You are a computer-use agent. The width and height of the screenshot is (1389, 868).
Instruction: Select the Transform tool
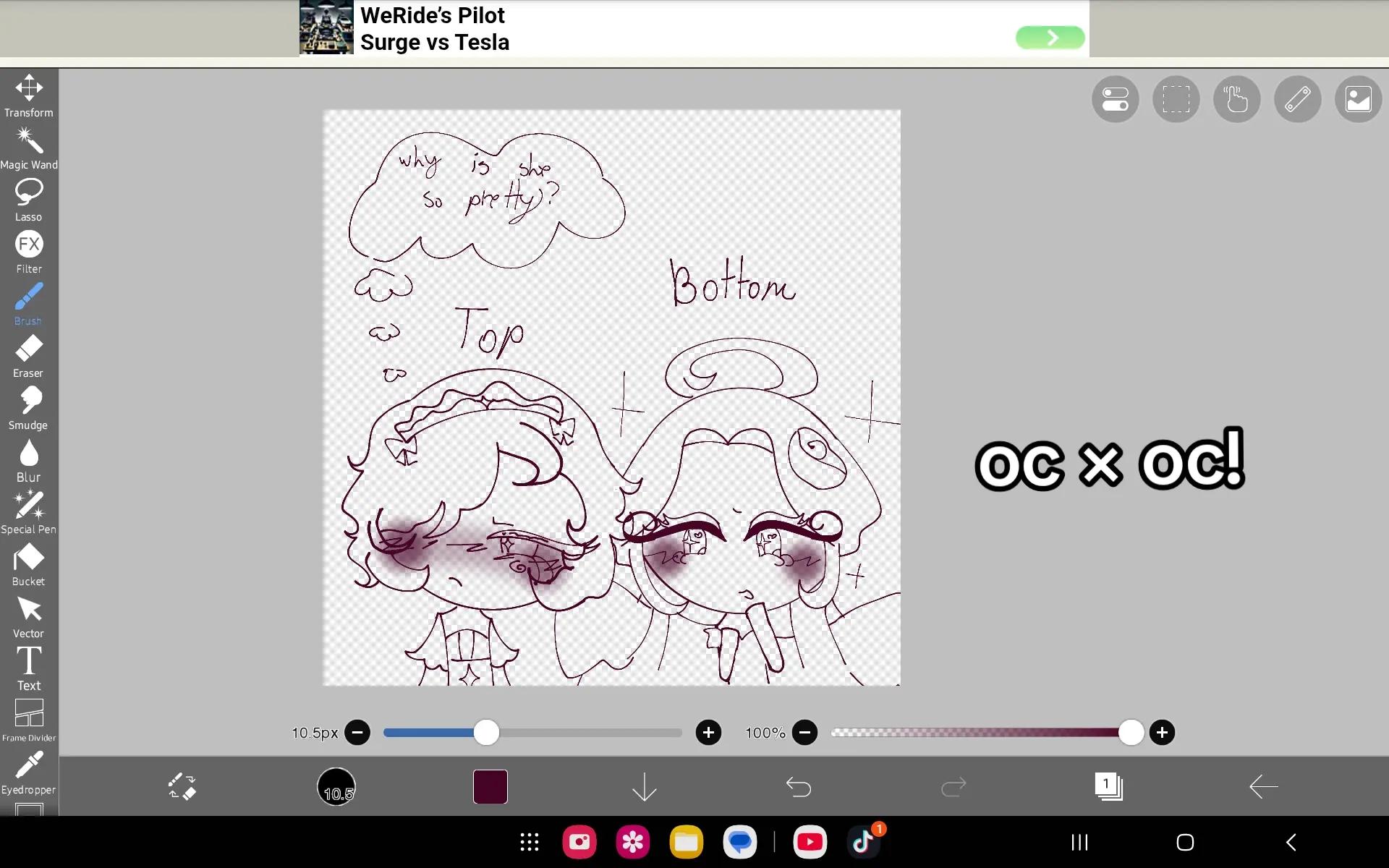pyautogui.click(x=29, y=96)
